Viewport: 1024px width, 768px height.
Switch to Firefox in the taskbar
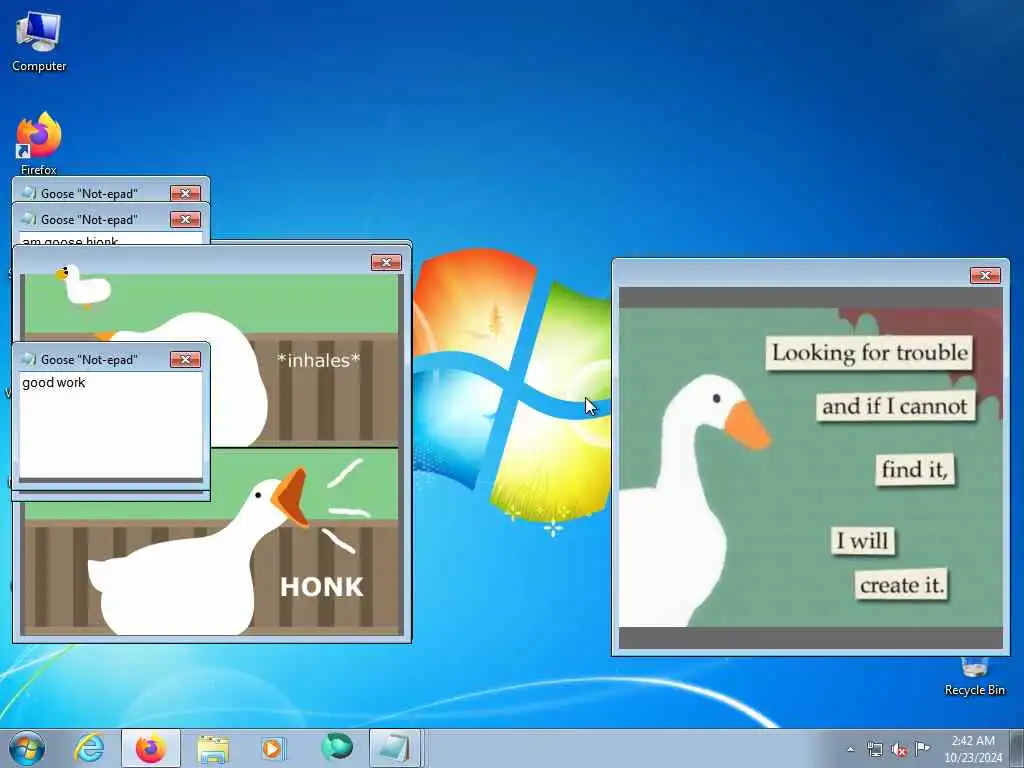coord(151,748)
